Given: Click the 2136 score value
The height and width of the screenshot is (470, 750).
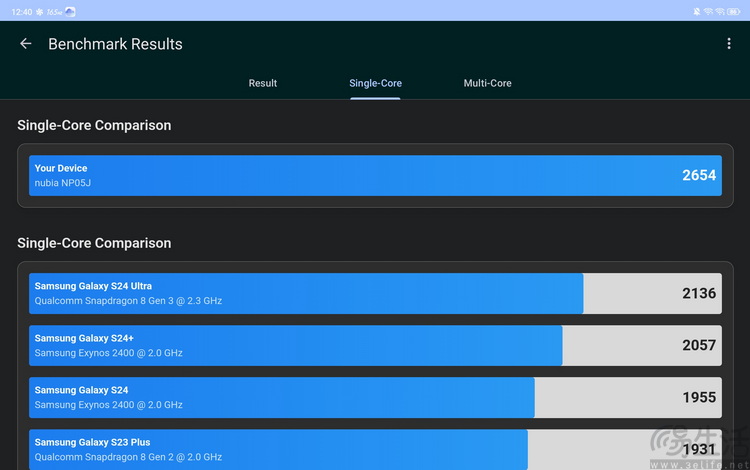Looking at the screenshot, I should tap(699, 293).
